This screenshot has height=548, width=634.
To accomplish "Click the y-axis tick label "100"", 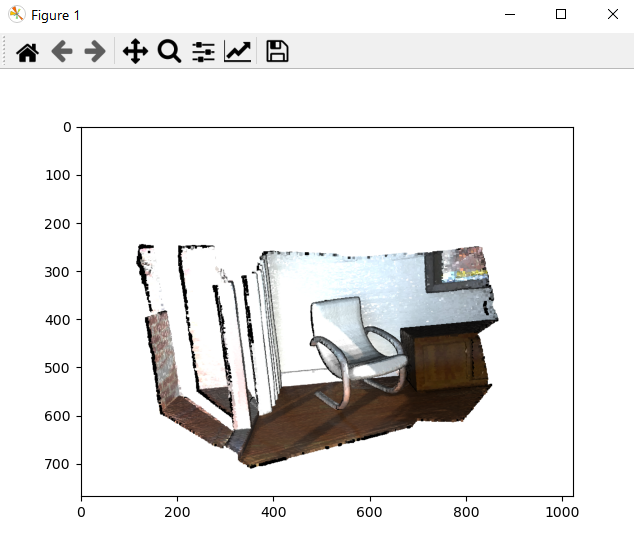I will [57, 176].
